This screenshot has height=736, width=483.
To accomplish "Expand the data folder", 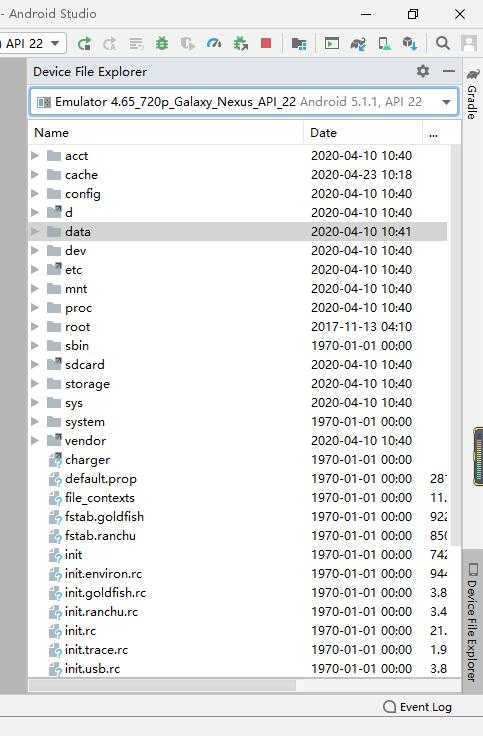I will click(x=35, y=231).
